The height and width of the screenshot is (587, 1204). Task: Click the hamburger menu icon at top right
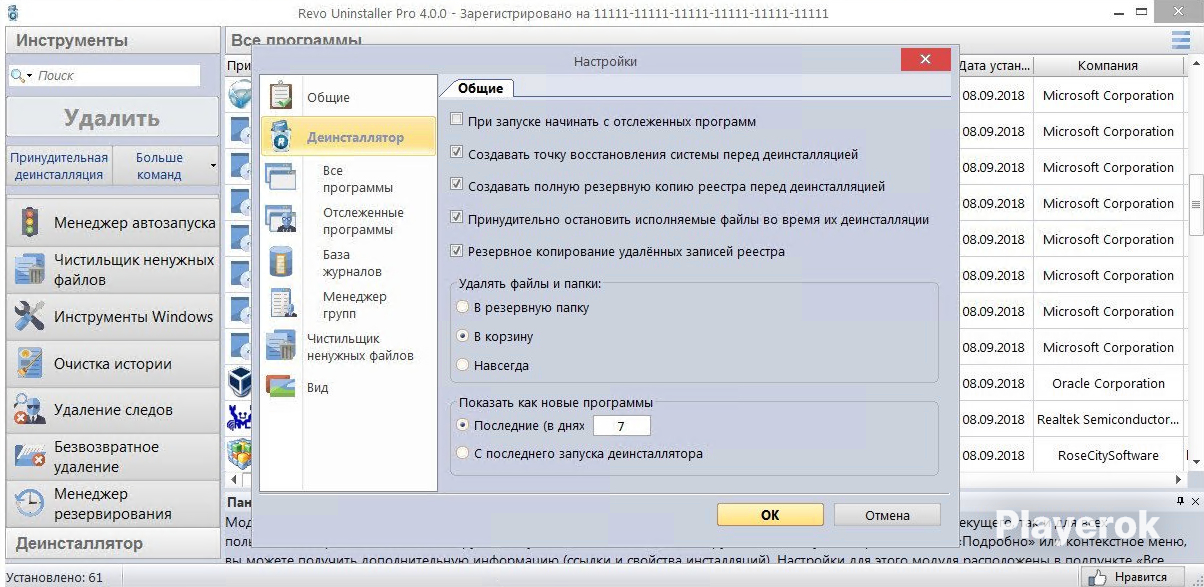pos(1181,39)
